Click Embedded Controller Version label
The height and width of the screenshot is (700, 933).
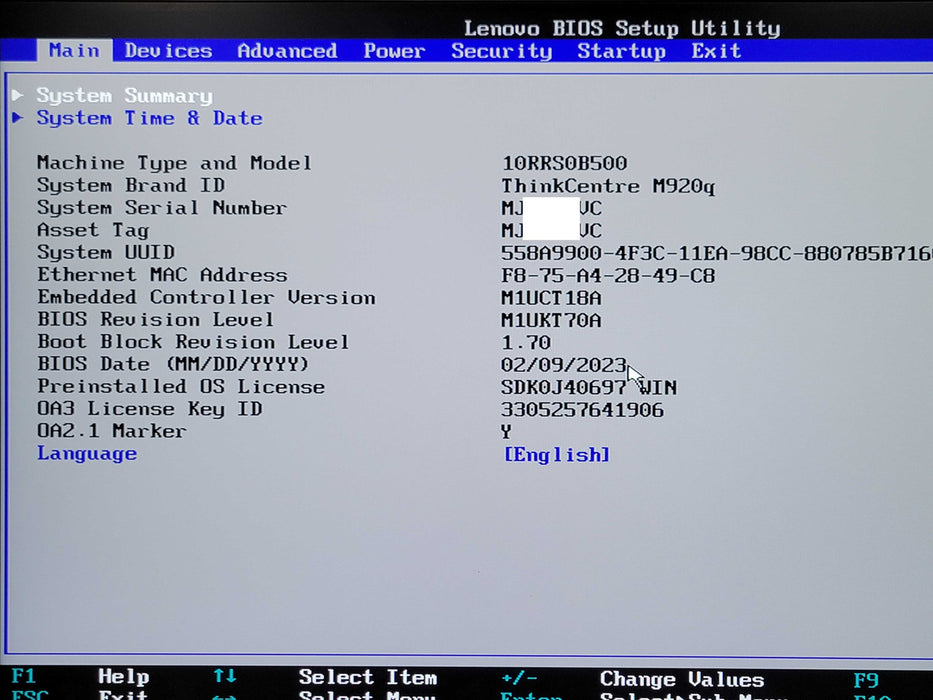pyautogui.click(x=206, y=297)
